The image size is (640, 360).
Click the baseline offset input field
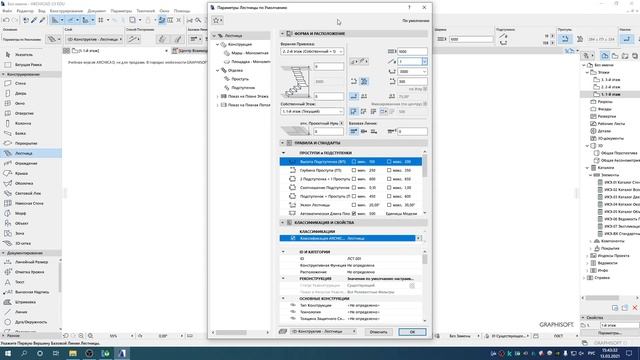point(412,131)
